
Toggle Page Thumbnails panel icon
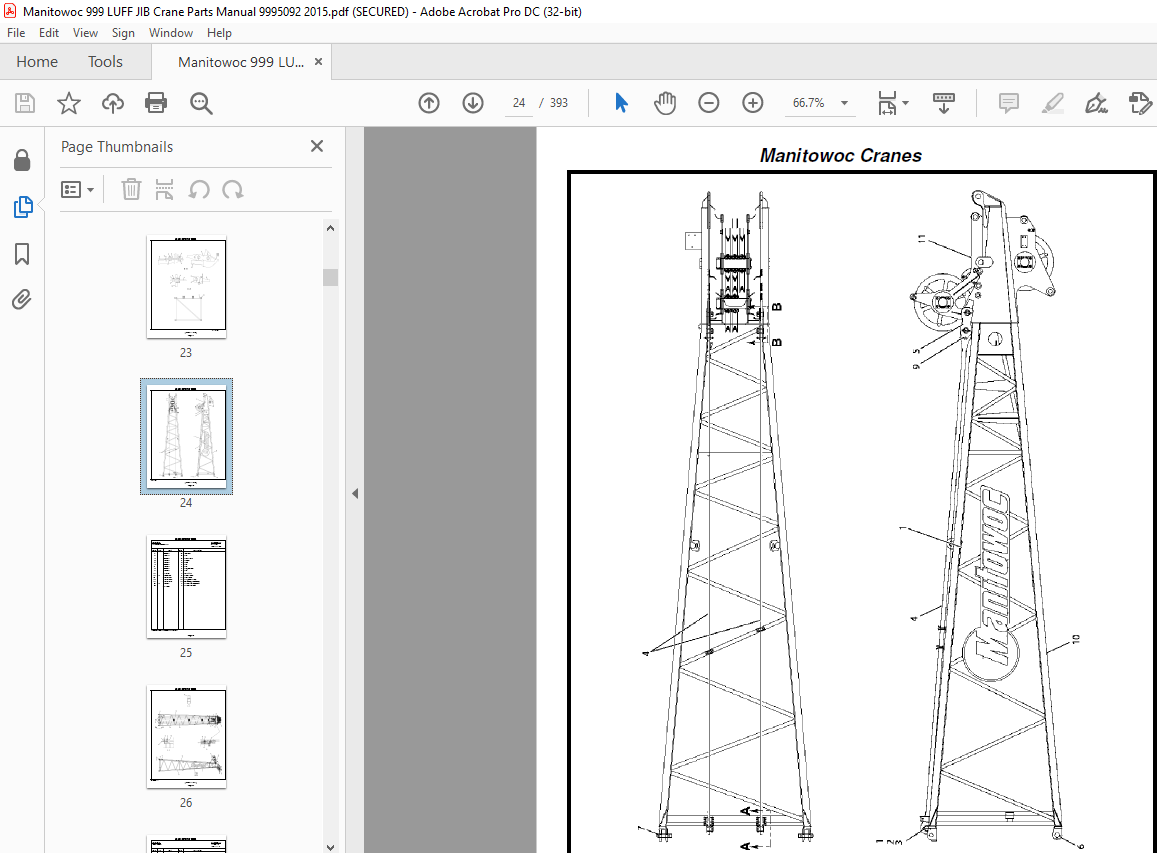(23, 207)
